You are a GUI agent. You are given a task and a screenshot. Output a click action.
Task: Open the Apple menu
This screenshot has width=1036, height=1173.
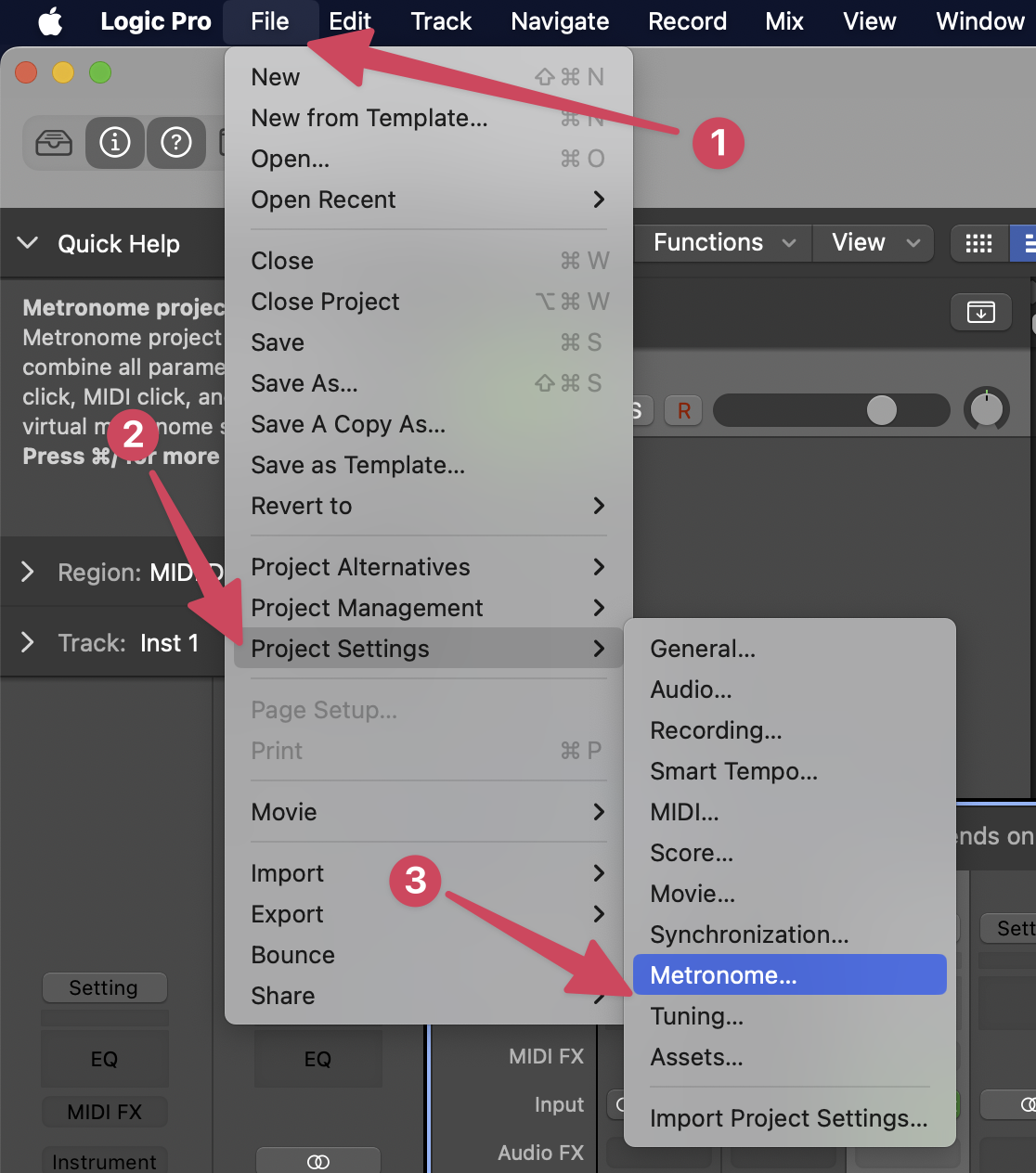coord(50,21)
